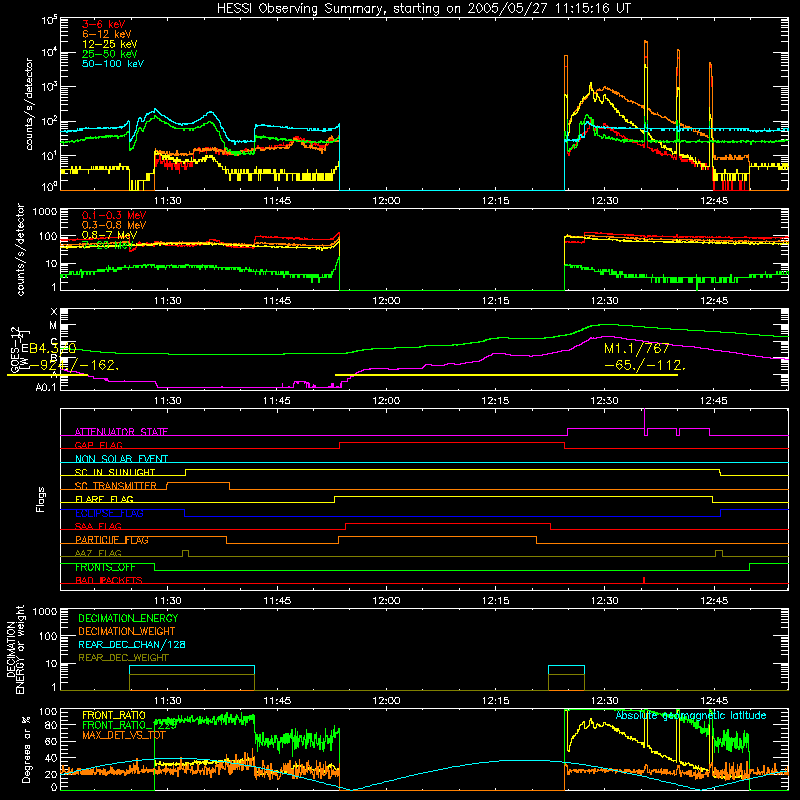
Task: Click the ATTENUATOR_STATE flag label
Action: [121, 432]
